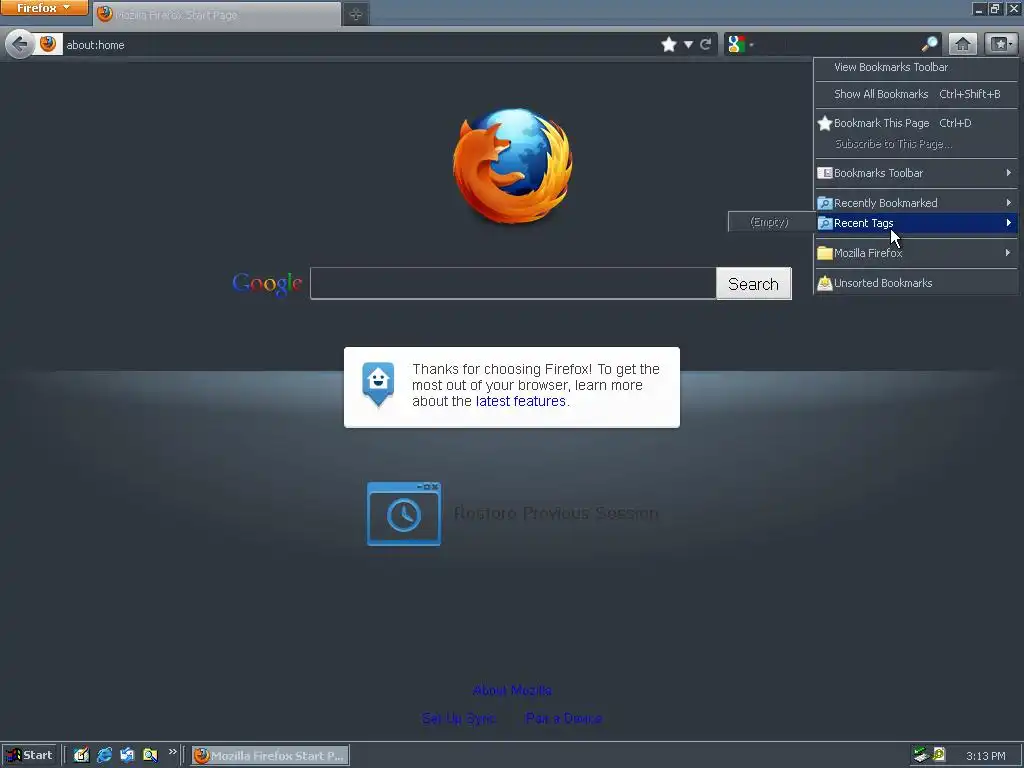
Task: Expand the Recently Bookmarked submenu
Action: [x=916, y=203]
